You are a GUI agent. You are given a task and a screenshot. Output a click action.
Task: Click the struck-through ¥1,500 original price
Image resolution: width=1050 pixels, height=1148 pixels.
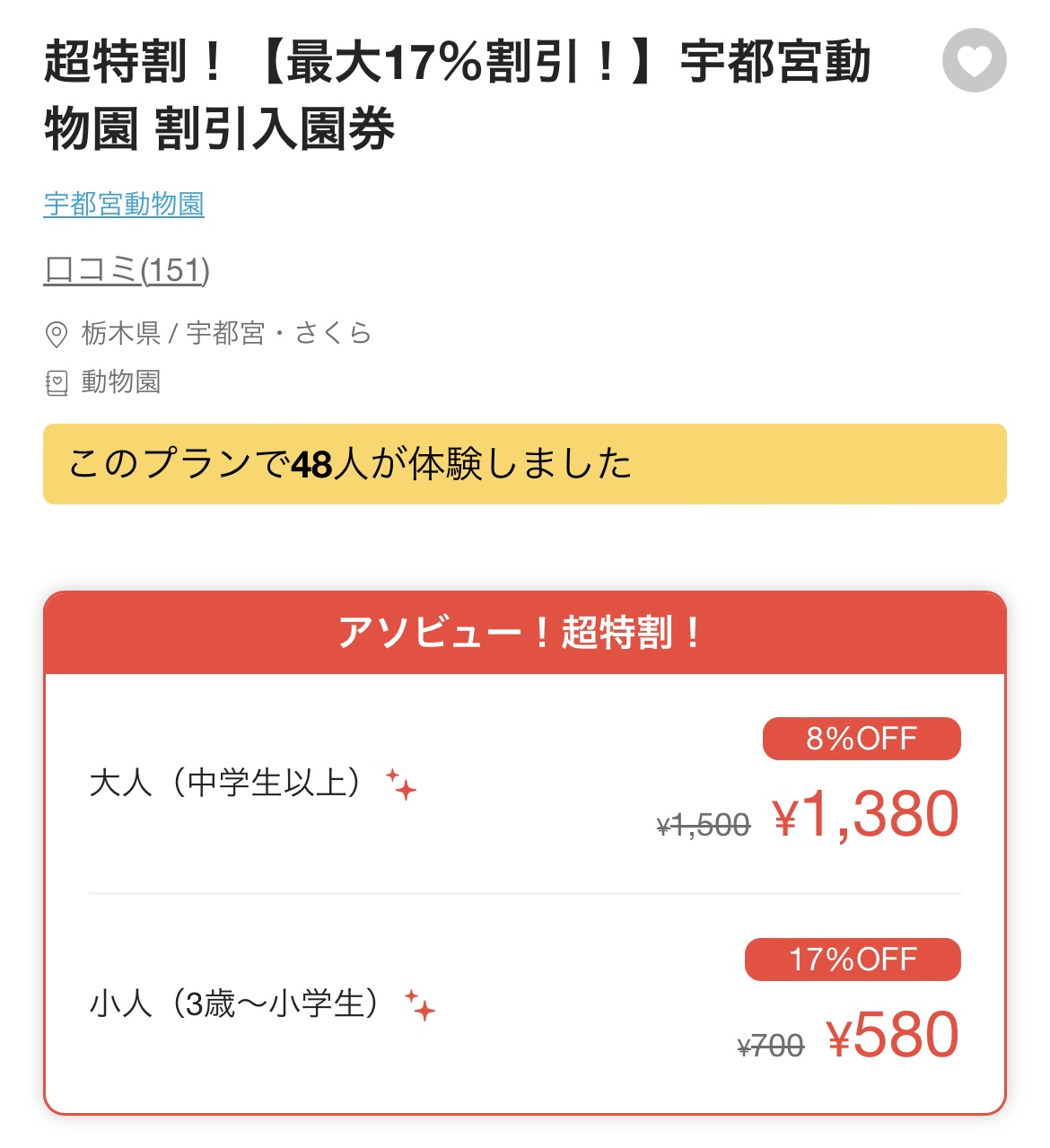point(704,825)
